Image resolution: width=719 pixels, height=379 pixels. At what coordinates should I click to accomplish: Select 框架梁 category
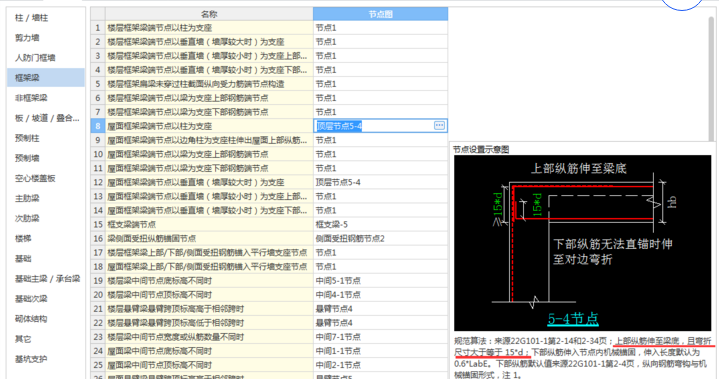point(46,78)
